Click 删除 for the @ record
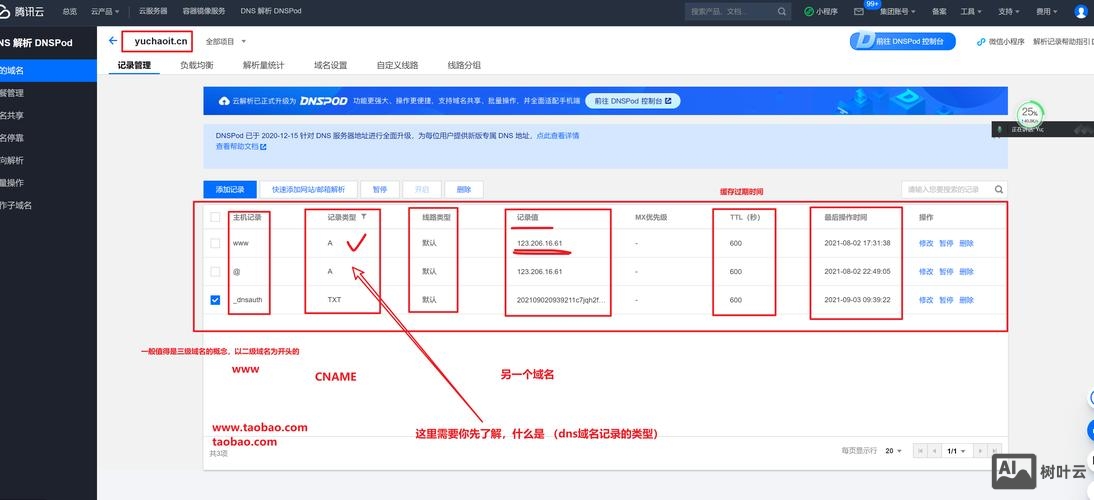 click(966, 271)
